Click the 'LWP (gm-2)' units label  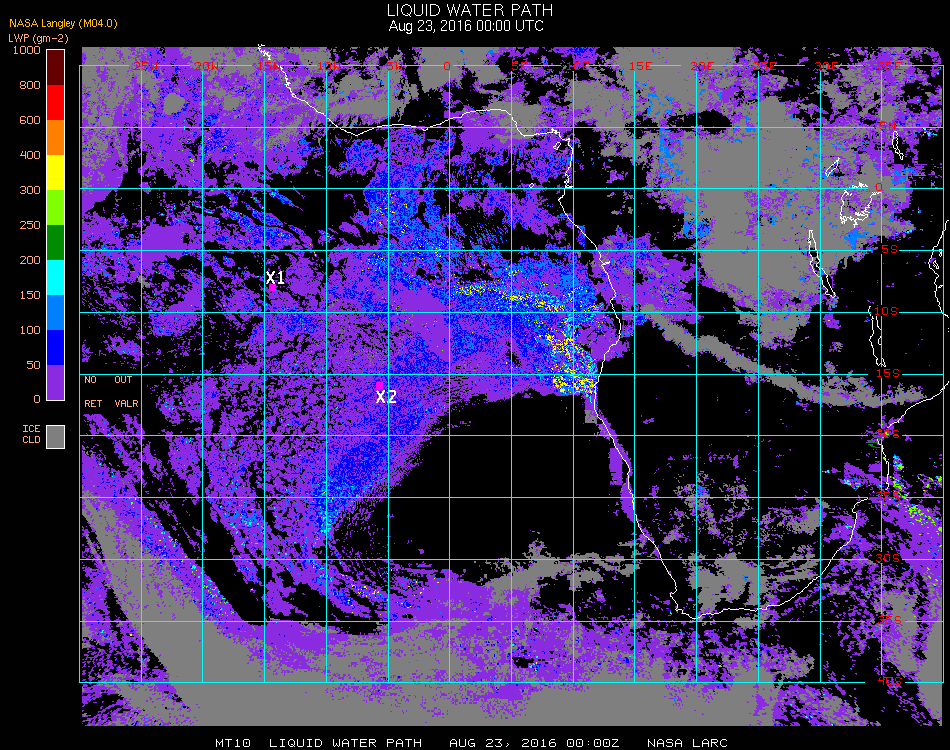coord(38,38)
